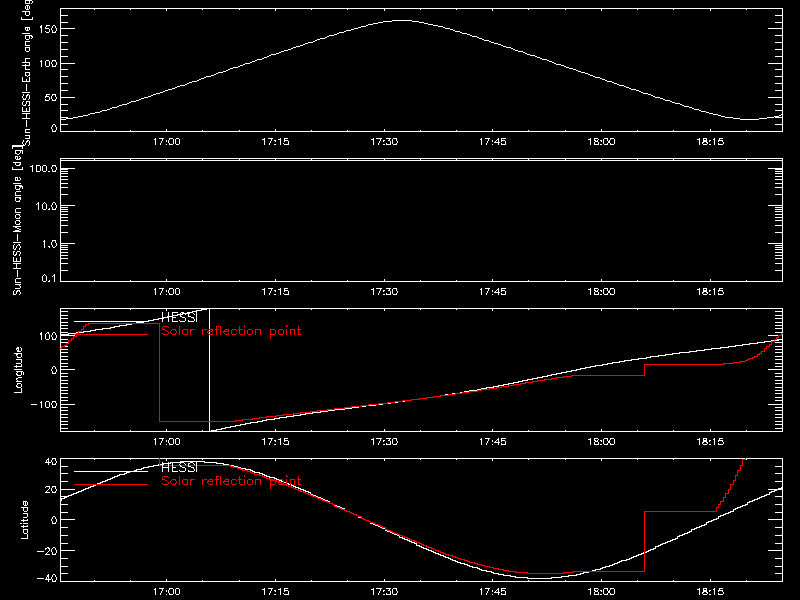Click 18:15 label under Longitude plot

pos(710,442)
